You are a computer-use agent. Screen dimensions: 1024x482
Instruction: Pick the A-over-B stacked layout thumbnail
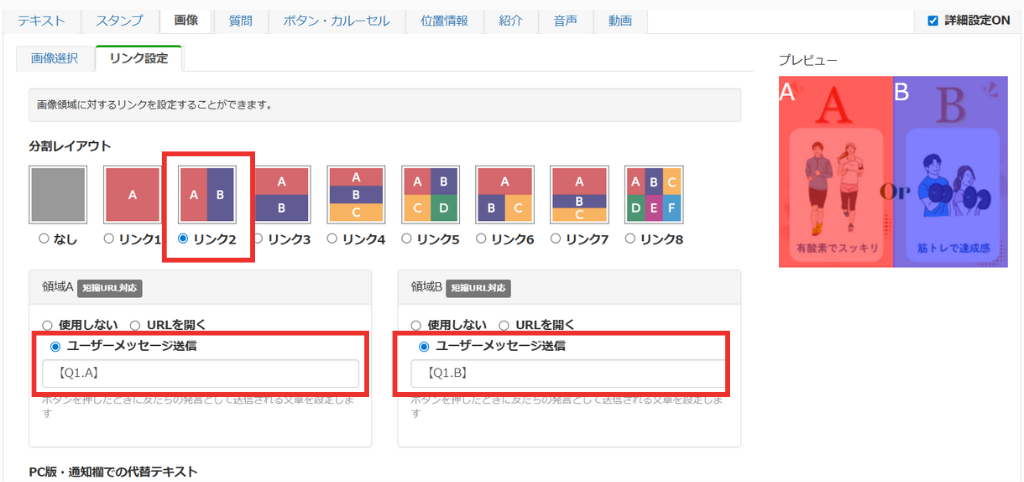[281, 195]
